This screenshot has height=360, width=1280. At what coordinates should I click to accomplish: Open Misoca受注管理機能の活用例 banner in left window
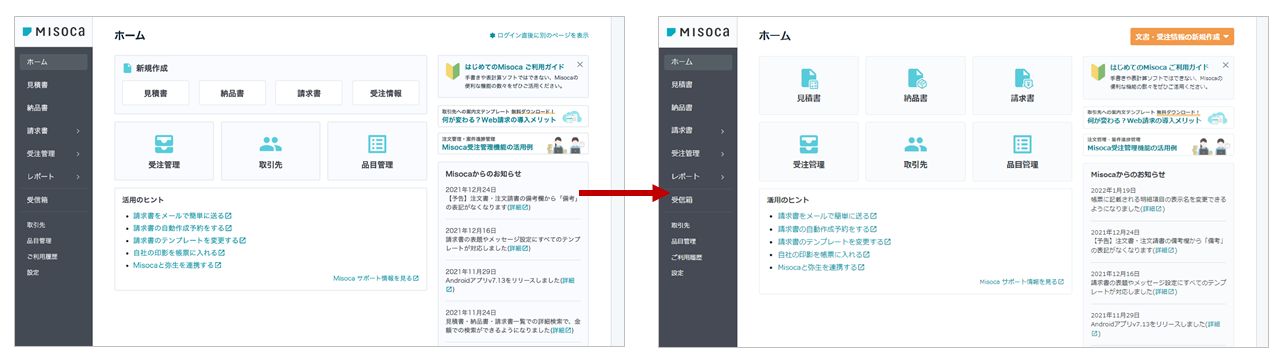(513, 144)
